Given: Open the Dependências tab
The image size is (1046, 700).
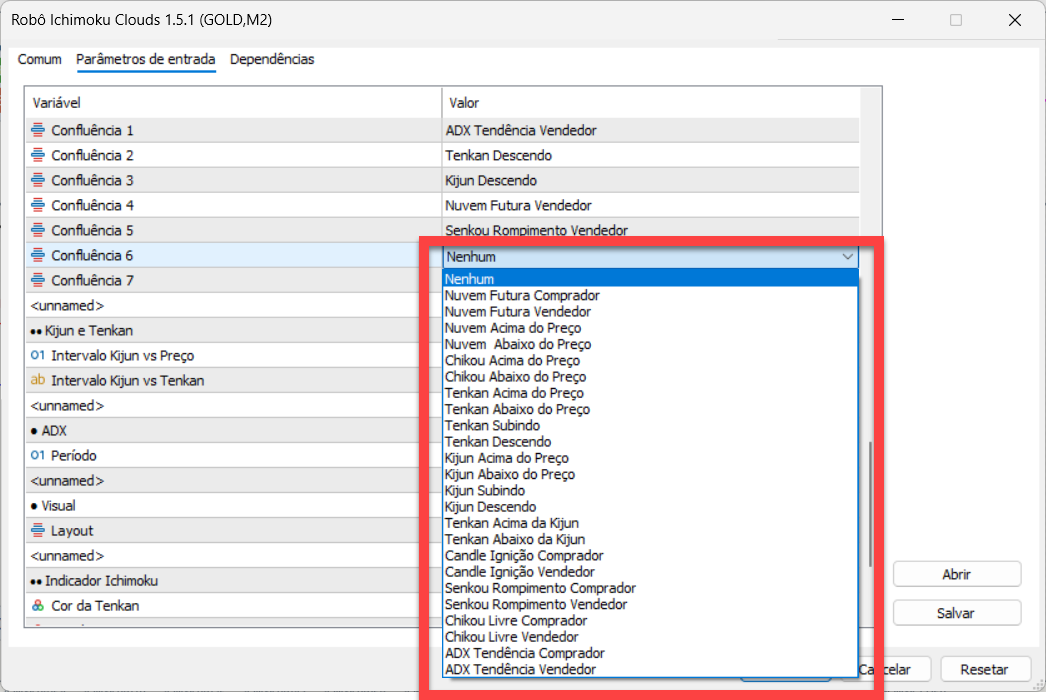Looking at the screenshot, I should 272,60.
